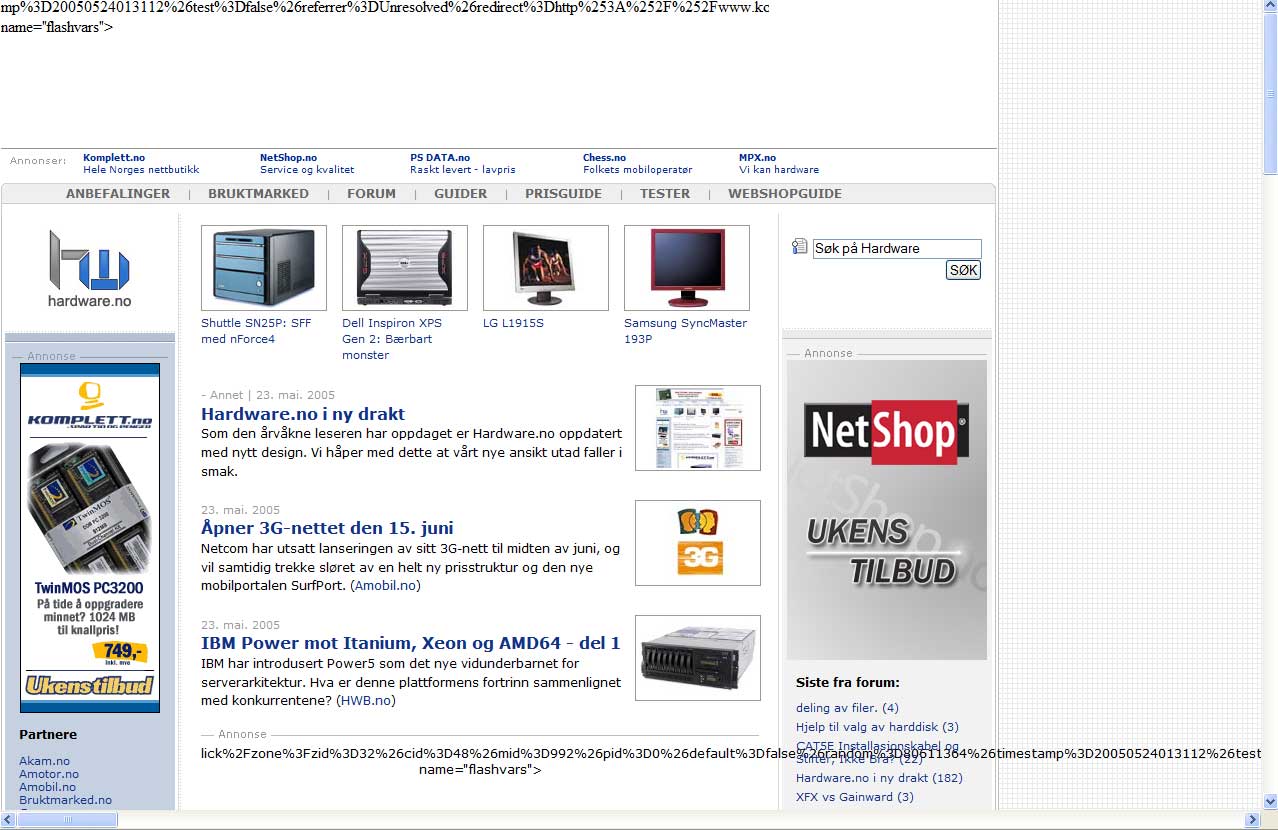Open PRISGUIDE from the navigation bar
The height and width of the screenshot is (830, 1278).
click(x=563, y=193)
